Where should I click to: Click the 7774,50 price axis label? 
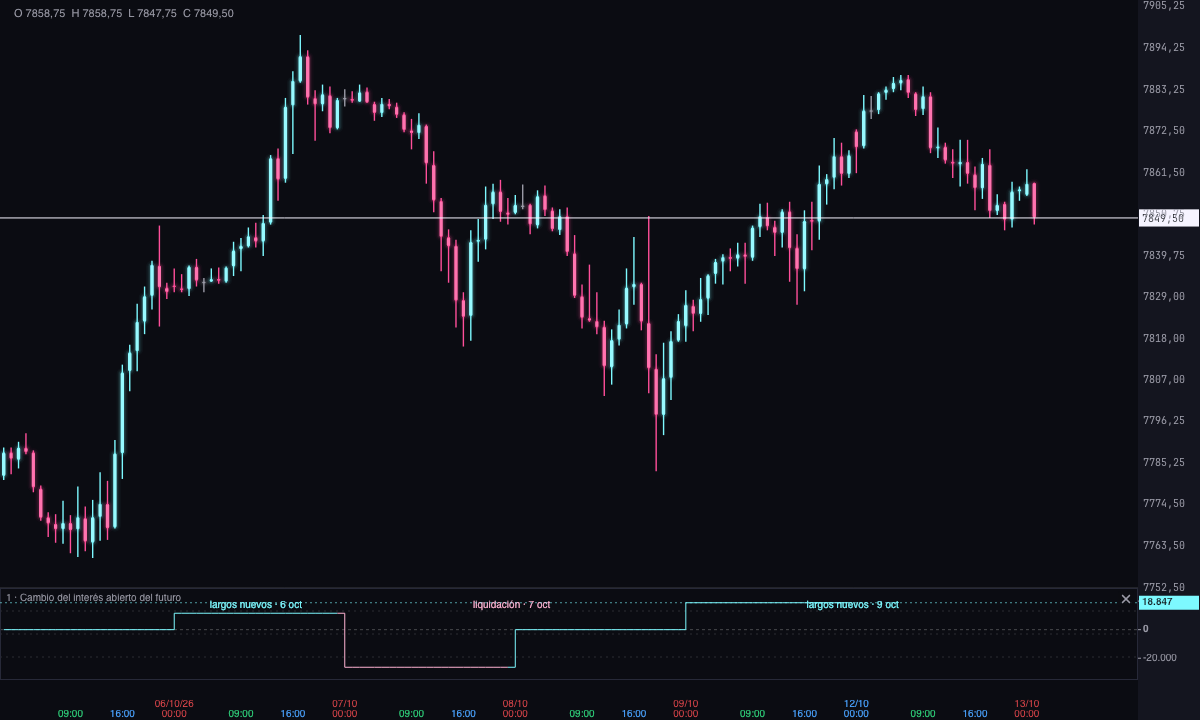coord(1164,504)
